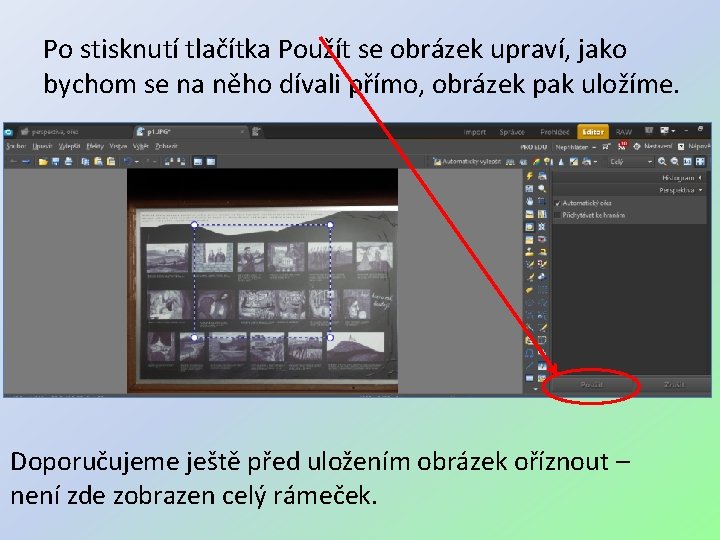Screen dimensions: 720x540
Task: Click the print toolbar icon
Action: pyautogui.click(x=68, y=162)
